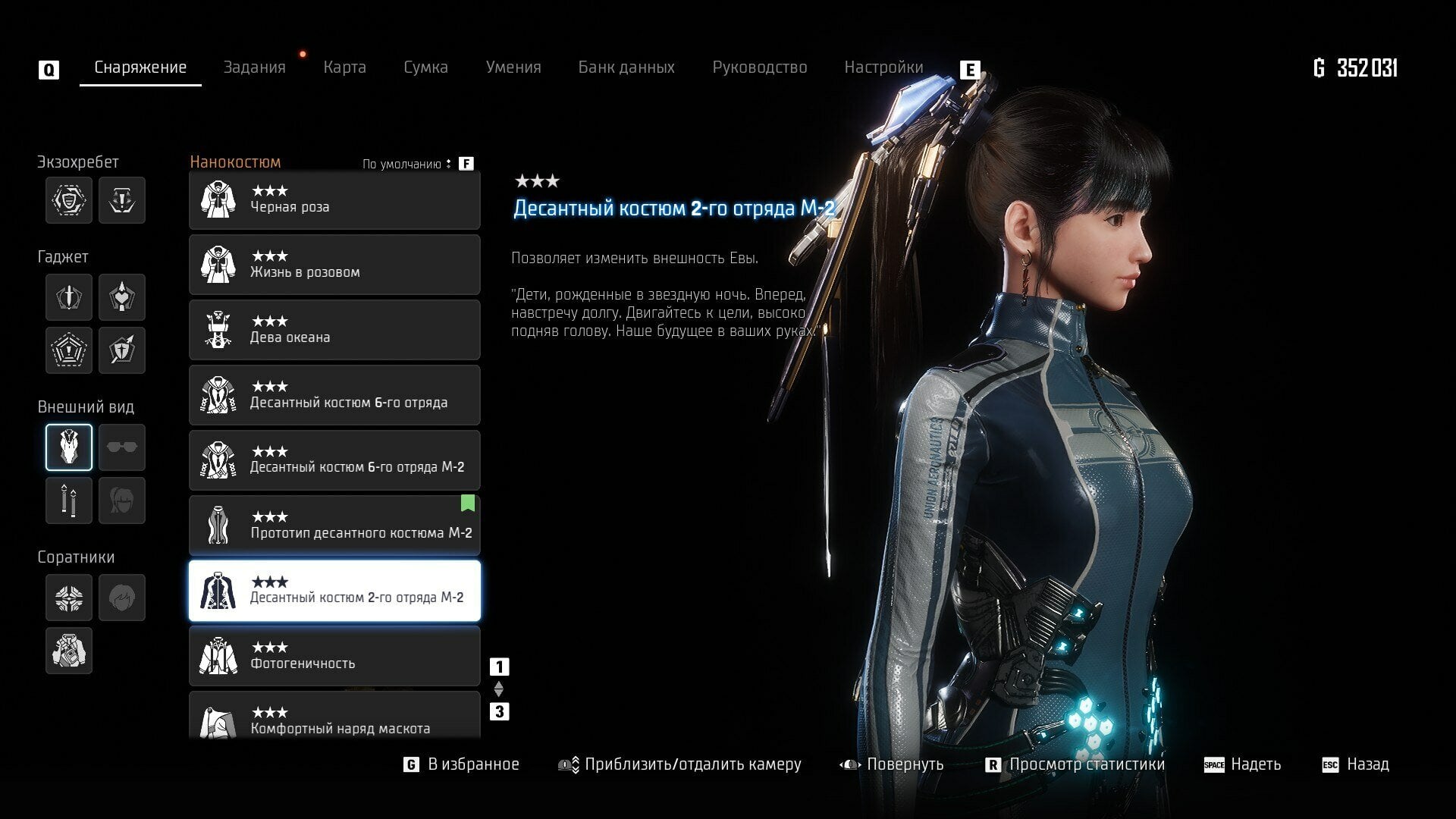
Task: Open the companion outfit slot under Соратники
Action: pyautogui.click(x=69, y=651)
